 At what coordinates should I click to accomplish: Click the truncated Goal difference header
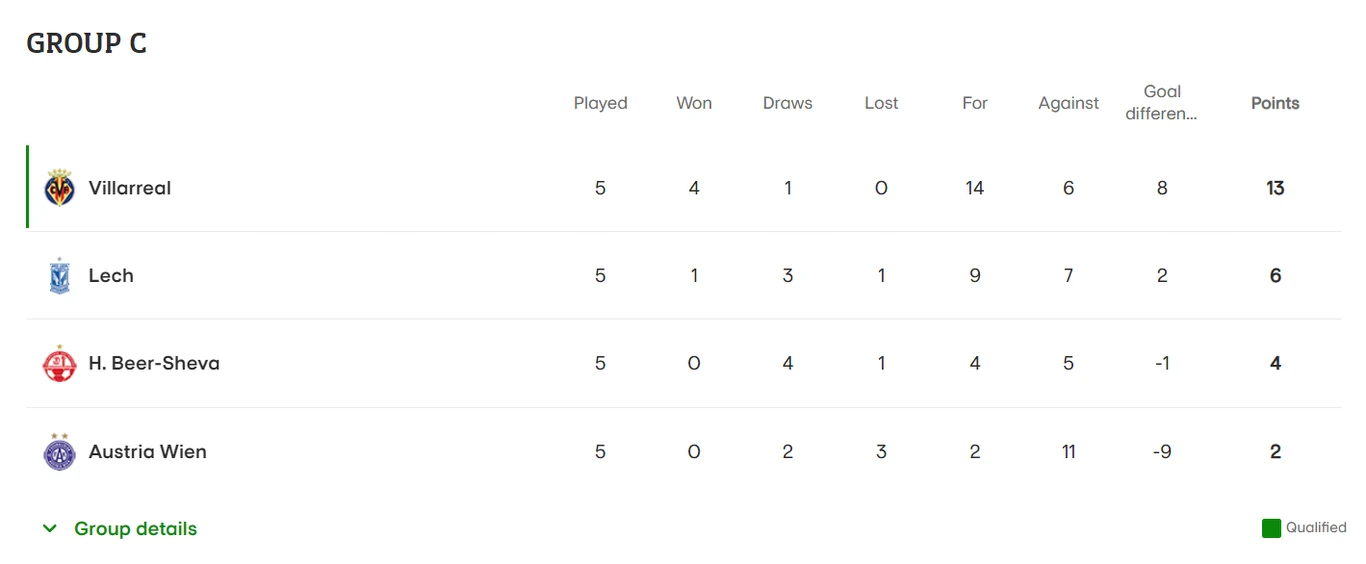coord(1161,103)
